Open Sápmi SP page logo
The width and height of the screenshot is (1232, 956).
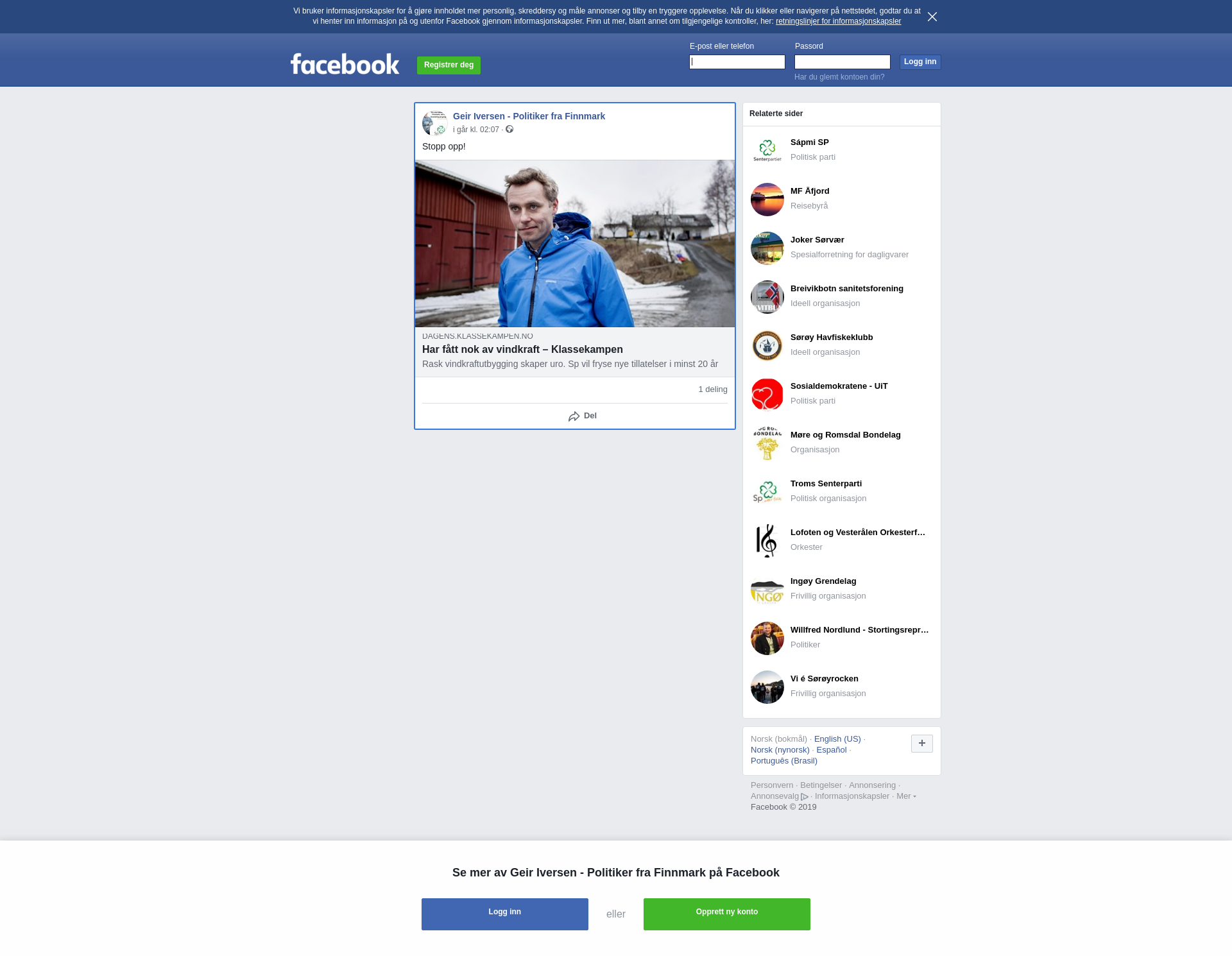pyautogui.click(x=767, y=151)
